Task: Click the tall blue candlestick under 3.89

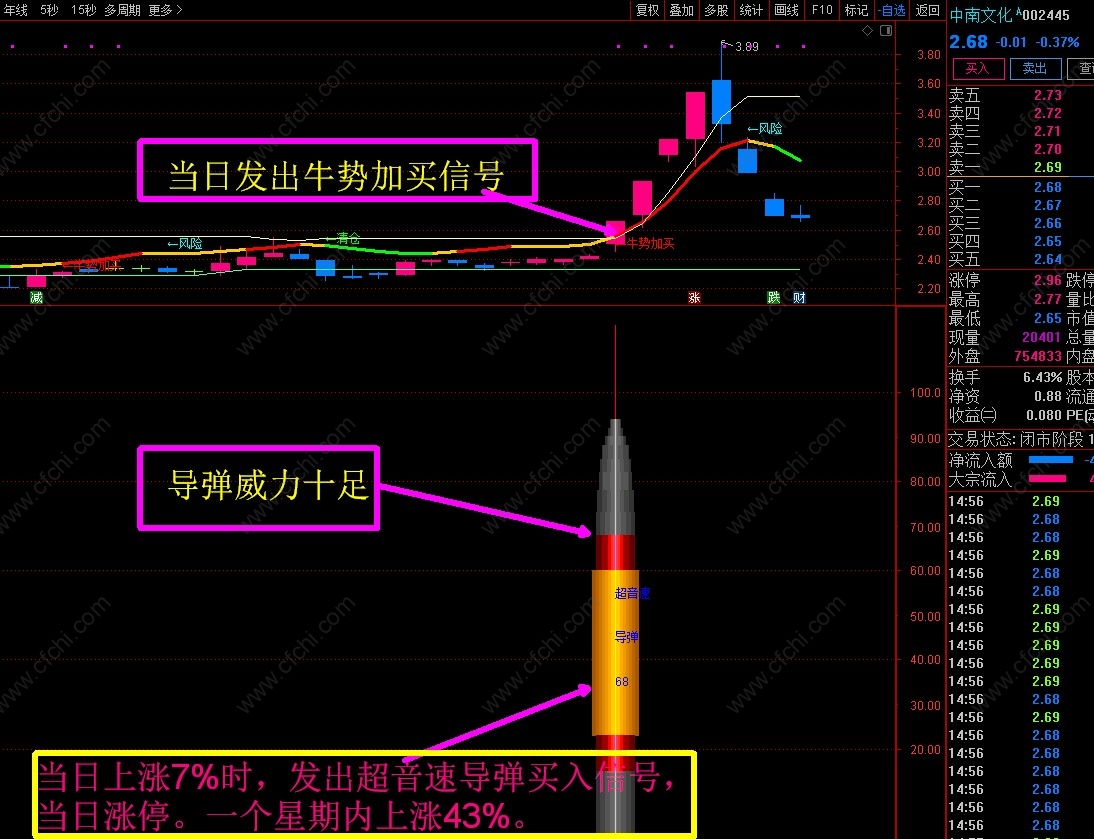Action: [721, 102]
